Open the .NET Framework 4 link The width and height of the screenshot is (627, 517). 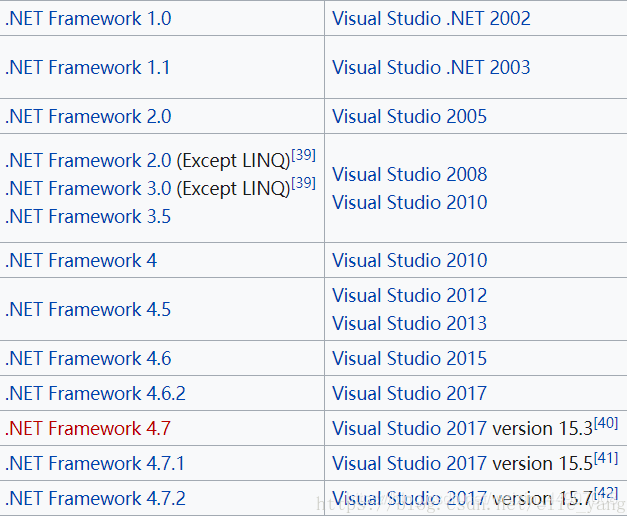coord(81,260)
